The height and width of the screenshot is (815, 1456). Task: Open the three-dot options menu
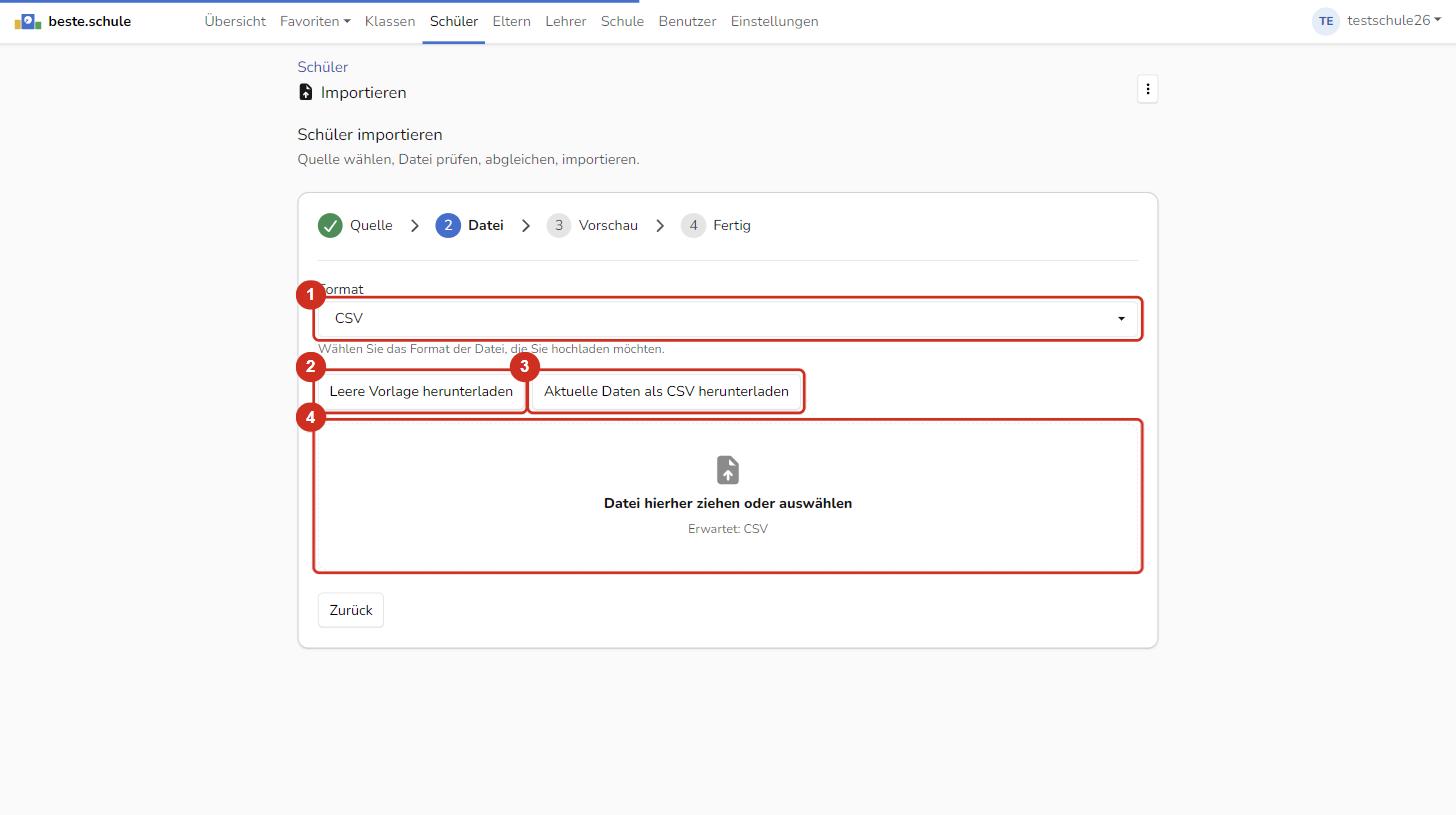[x=1147, y=89]
